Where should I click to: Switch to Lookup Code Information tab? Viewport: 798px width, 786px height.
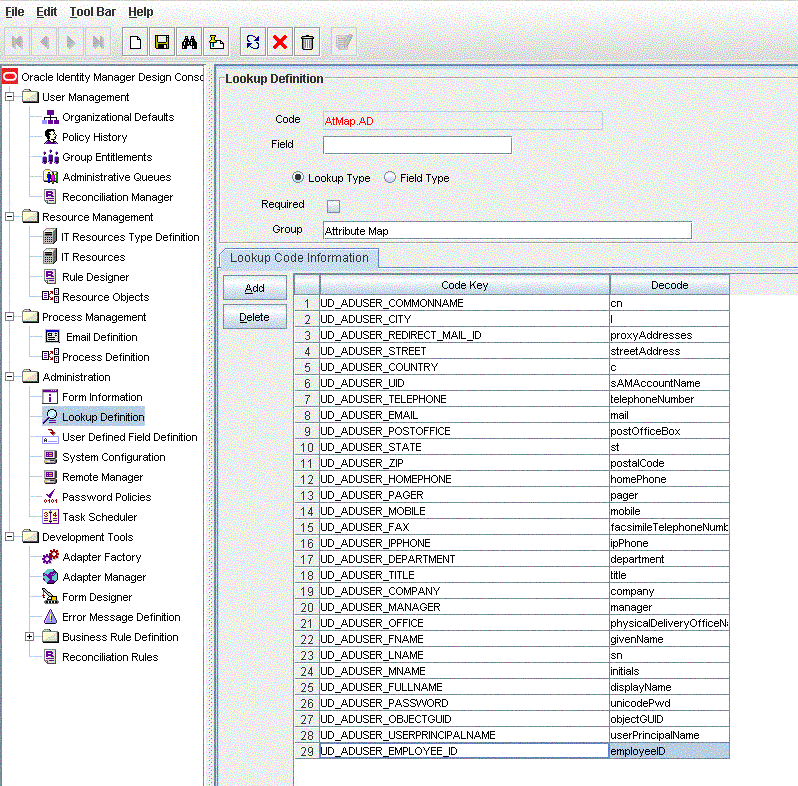(299, 258)
